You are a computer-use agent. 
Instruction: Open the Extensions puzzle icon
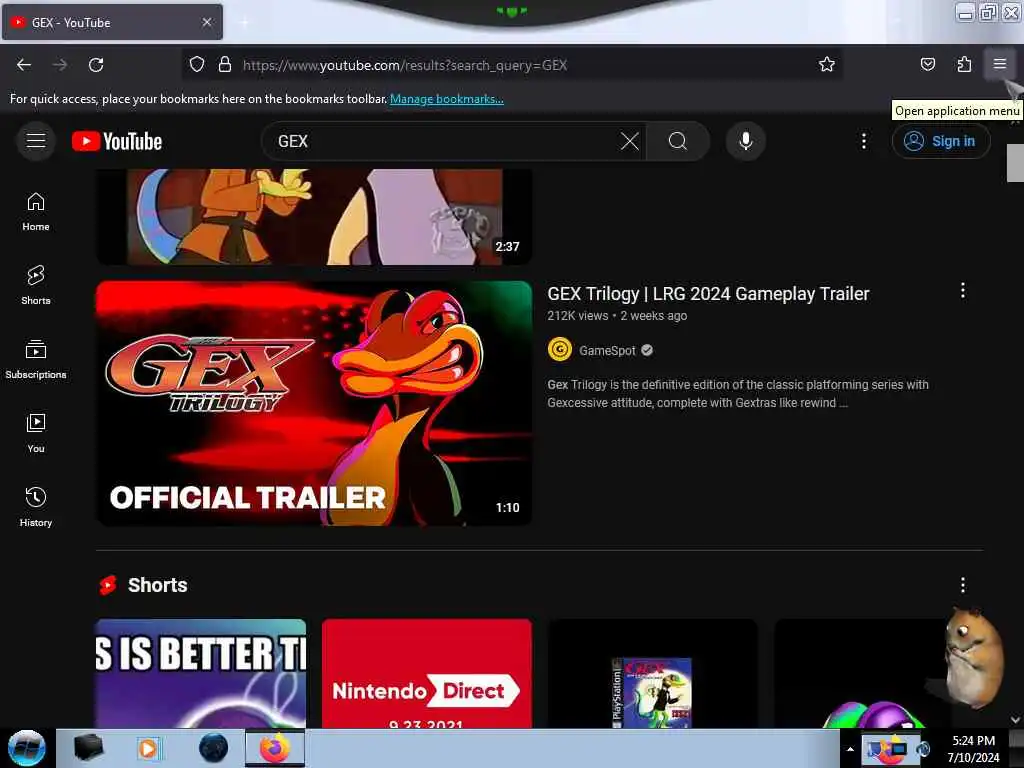coord(964,64)
